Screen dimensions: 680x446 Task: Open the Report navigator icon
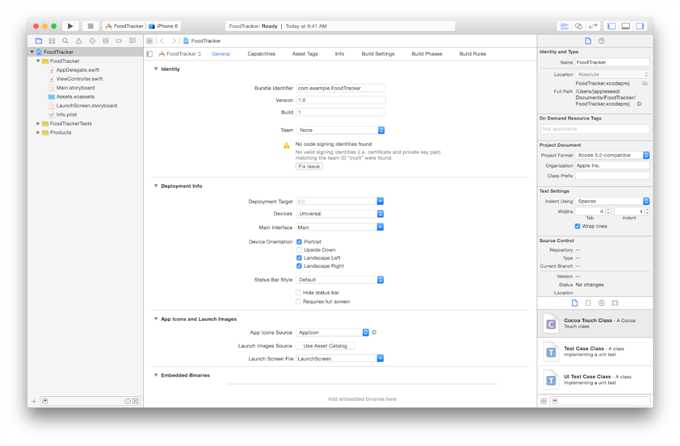click(132, 41)
